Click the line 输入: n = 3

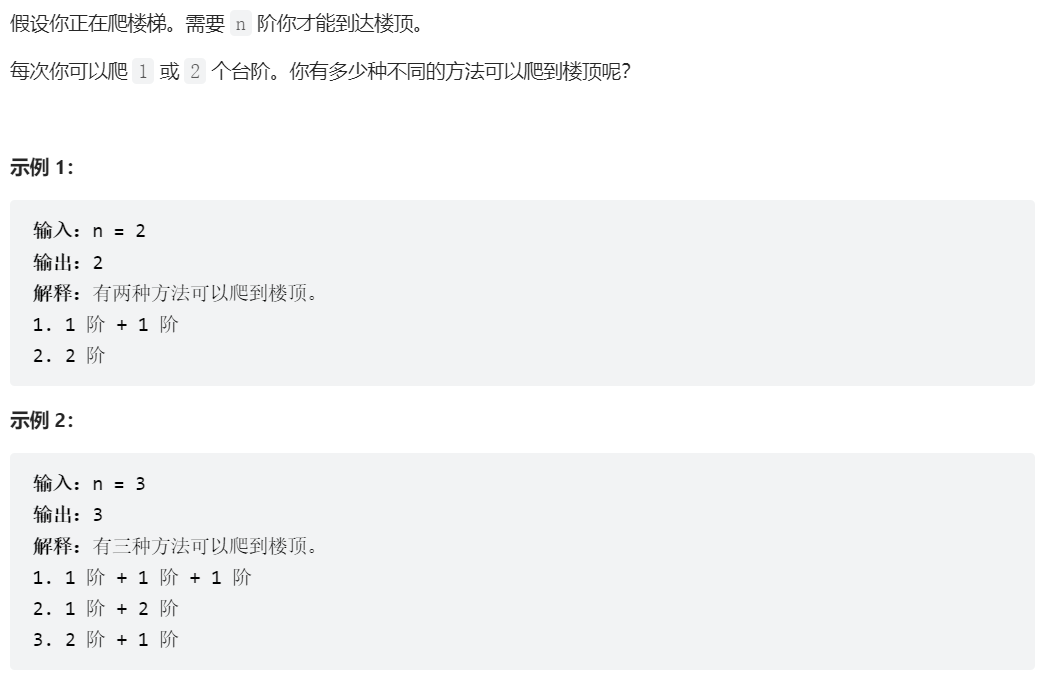(x=89, y=484)
